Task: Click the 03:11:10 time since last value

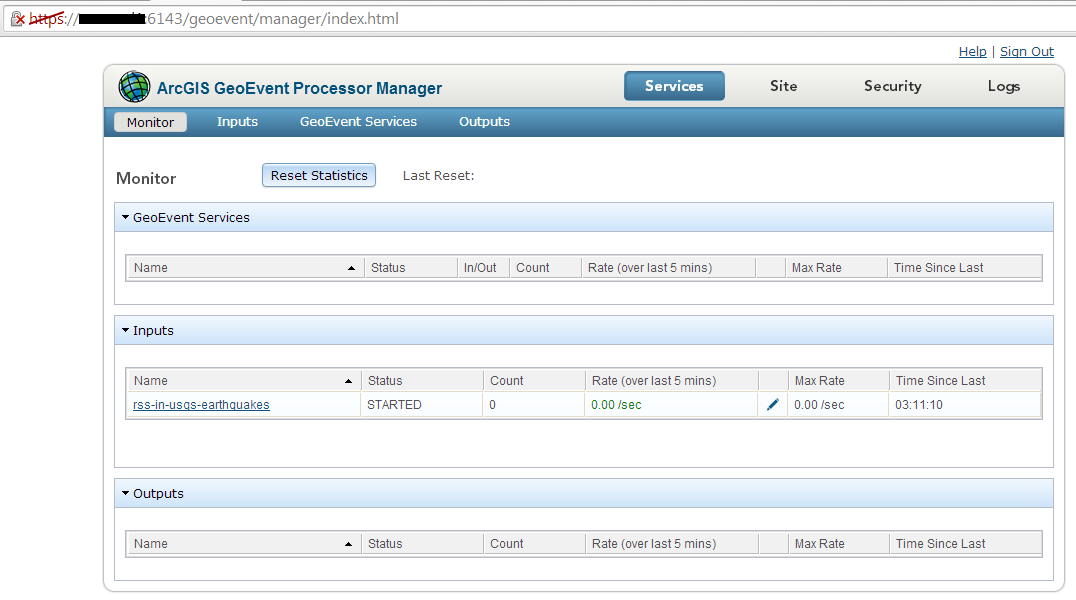Action: coord(919,405)
